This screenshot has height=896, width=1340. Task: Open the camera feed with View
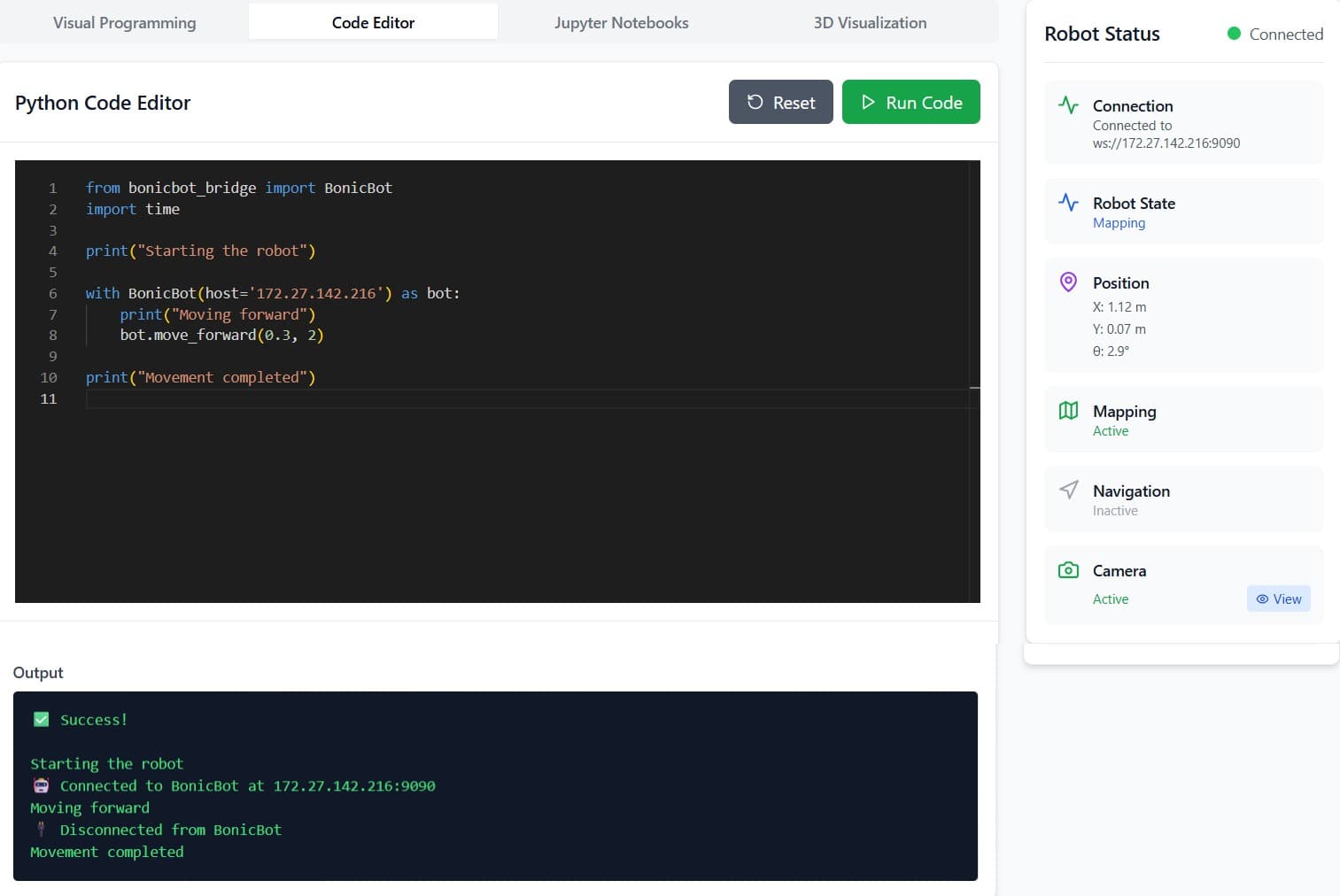(x=1279, y=599)
